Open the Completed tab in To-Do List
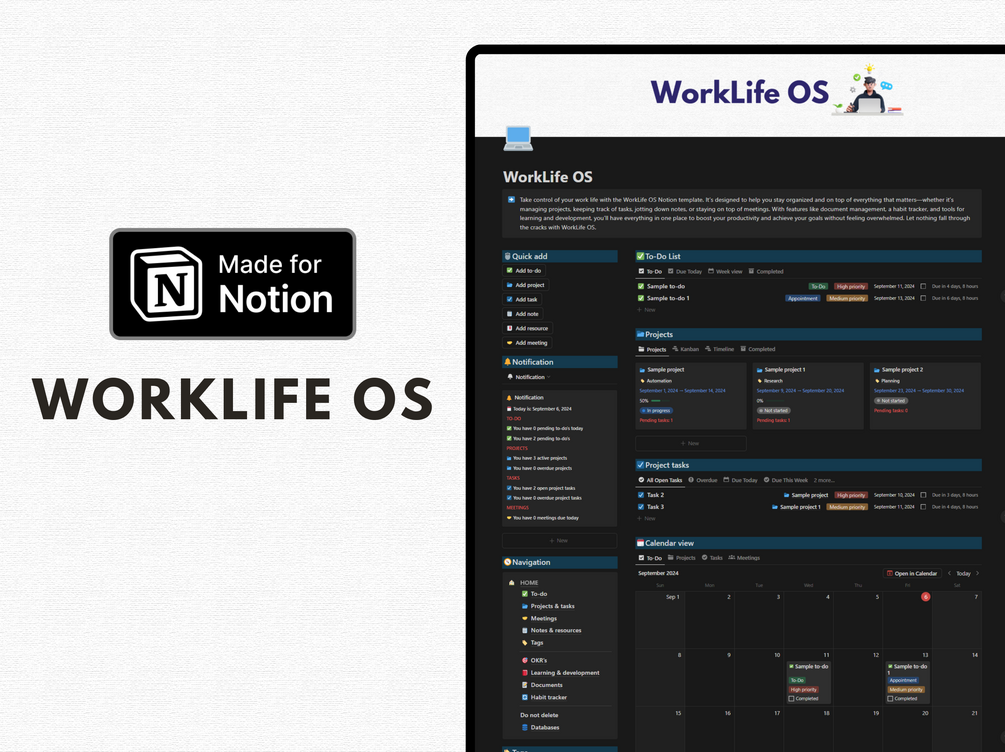The width and height of the screenshot is (1005, 752). (x=766, y=272)
